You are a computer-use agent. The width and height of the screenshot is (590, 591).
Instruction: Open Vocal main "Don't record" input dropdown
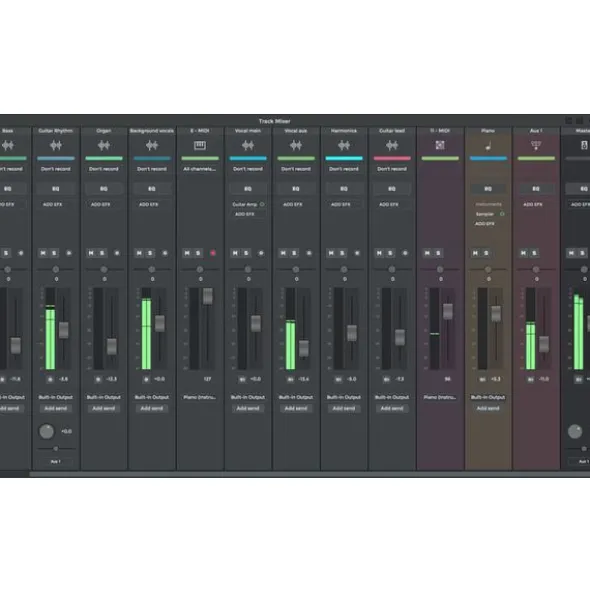(248, 169)
